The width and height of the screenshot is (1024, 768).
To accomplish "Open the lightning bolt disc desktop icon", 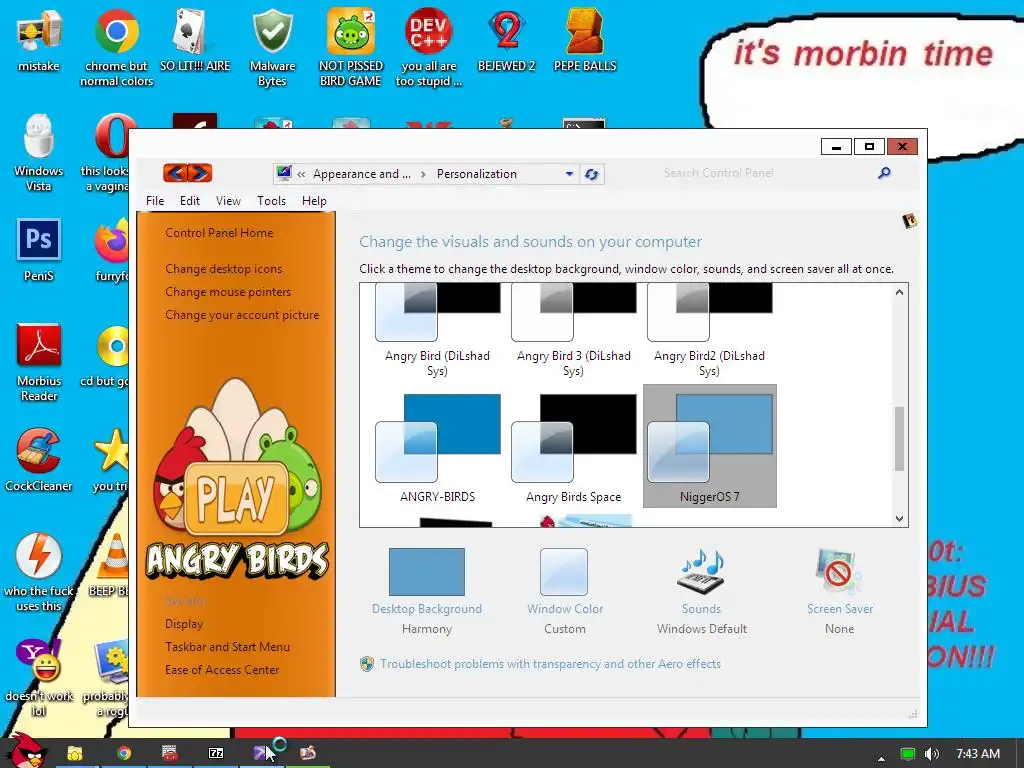I will pos(39,571).
